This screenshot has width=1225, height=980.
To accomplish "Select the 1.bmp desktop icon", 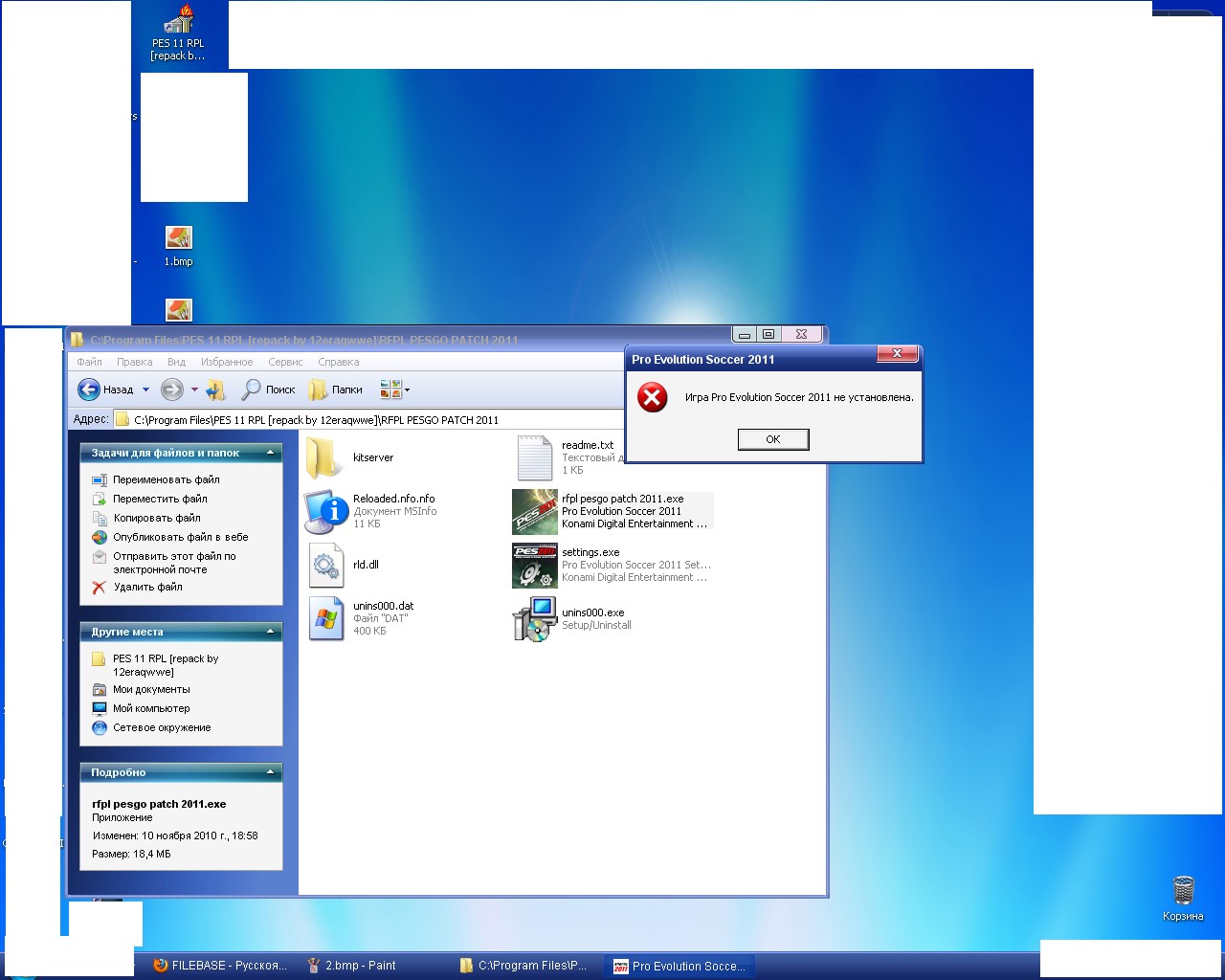I will tap(179, 246).
